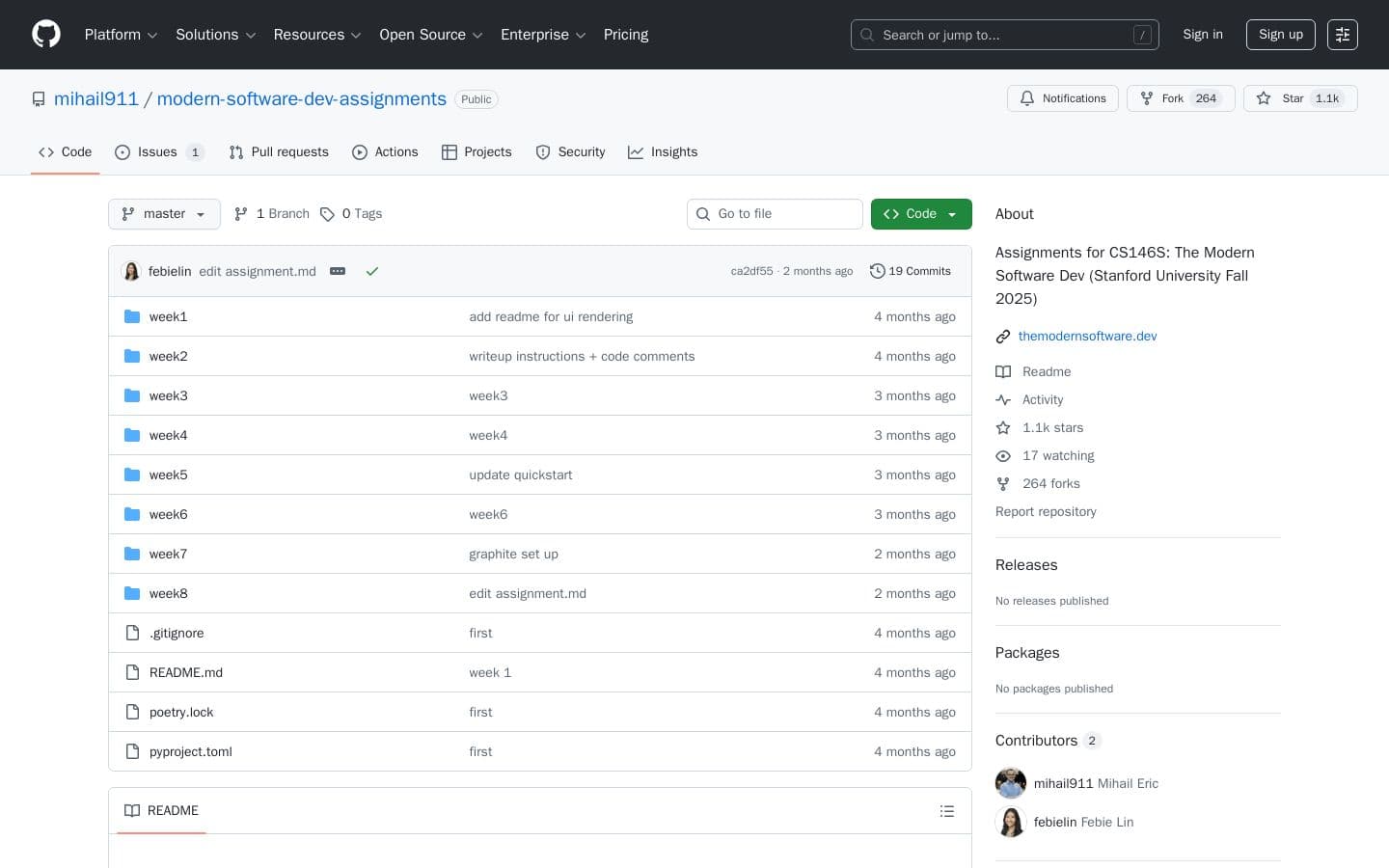Click the green commit status checkmark
Viewport: 1389px width, 868px height.
pos(372,272)
